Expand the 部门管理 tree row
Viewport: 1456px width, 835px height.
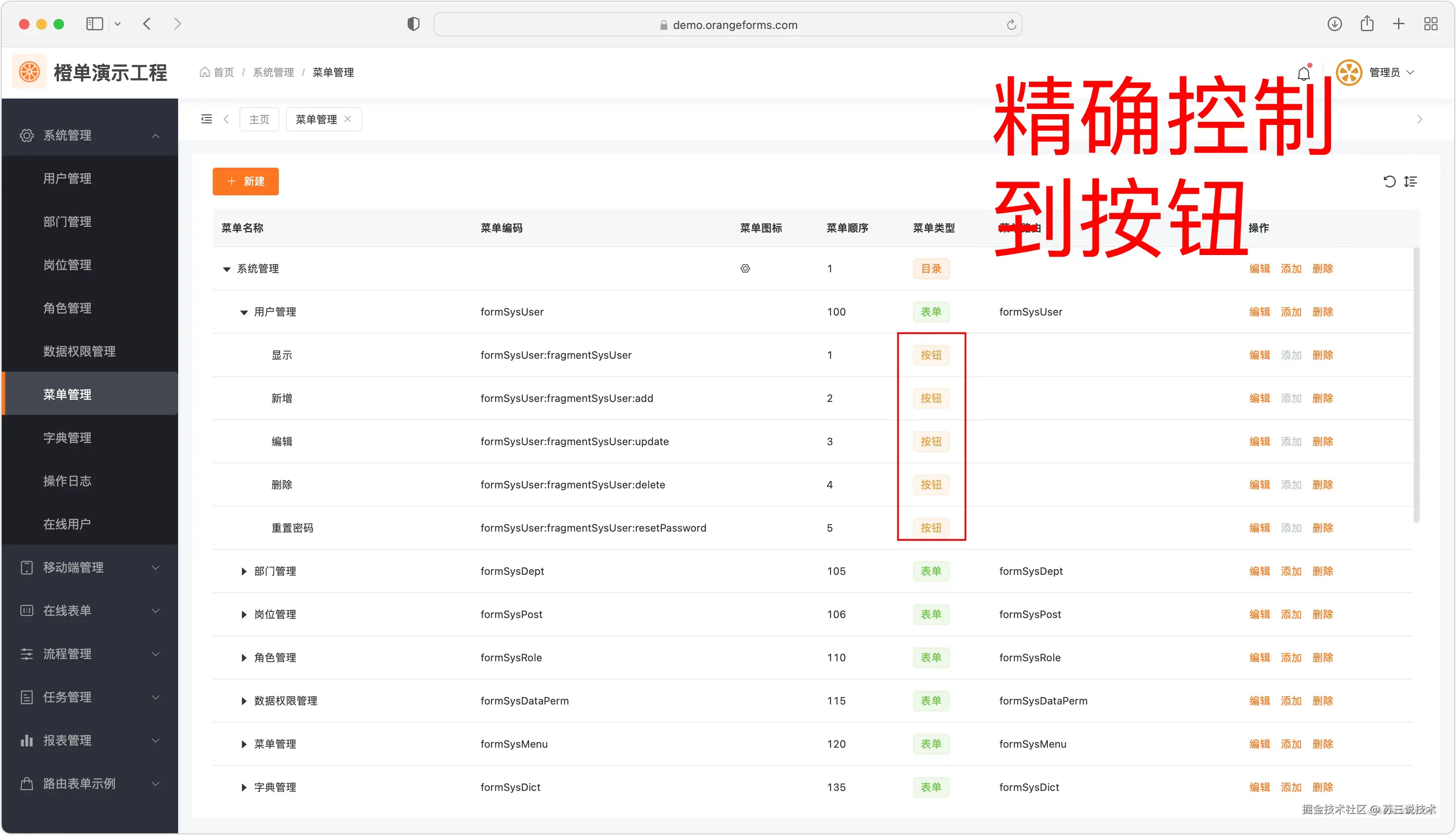(x=244, y=571)
